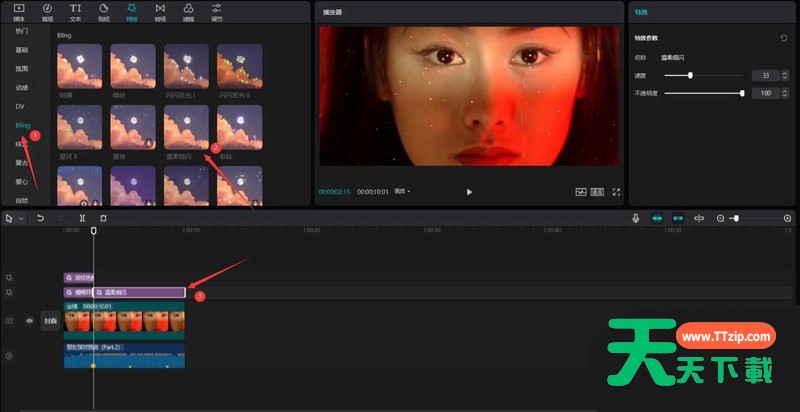Delete selected clip with trash icon

coord(103,217)
